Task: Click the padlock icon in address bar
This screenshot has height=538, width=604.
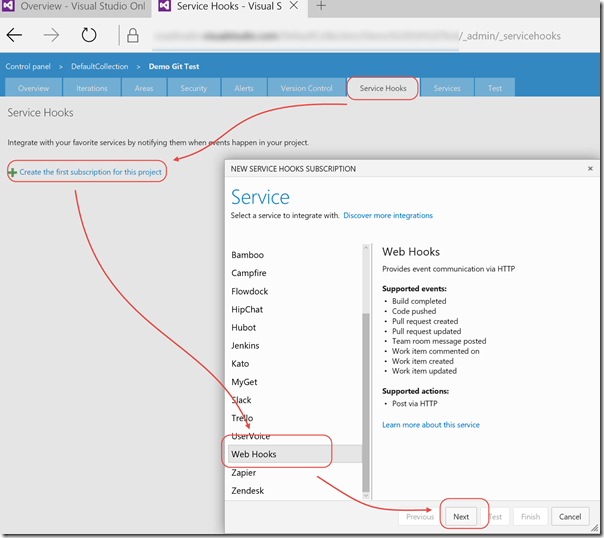Action: (x=133, y=36)
